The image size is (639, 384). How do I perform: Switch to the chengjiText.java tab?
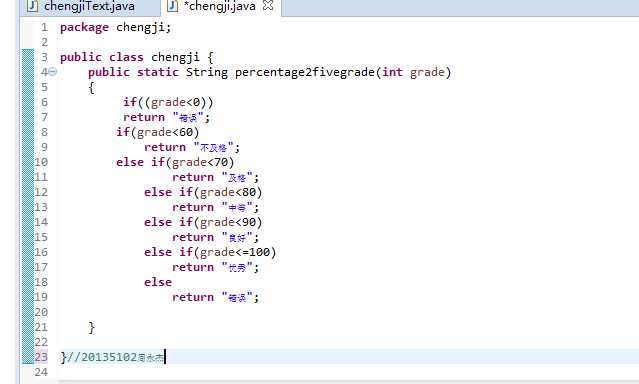pos(89,7)
